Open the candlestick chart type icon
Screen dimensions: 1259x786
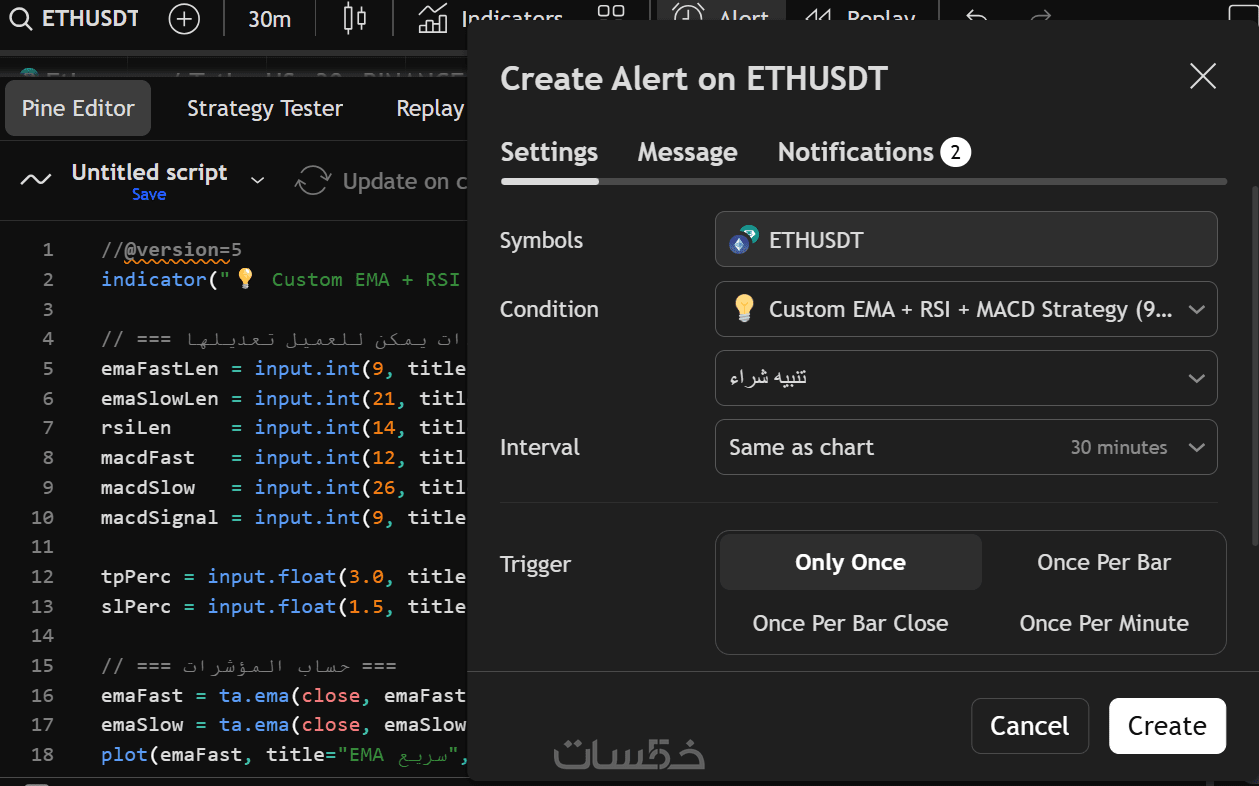click(354, 19)
